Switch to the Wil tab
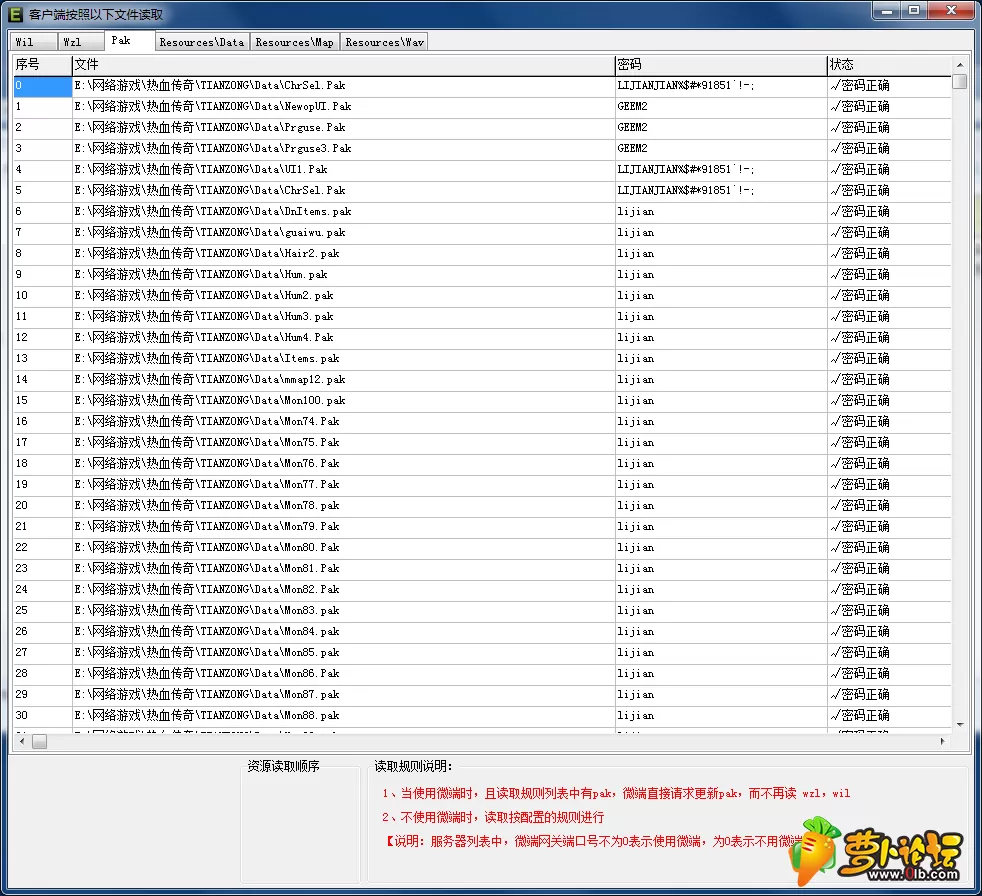 point(33,42)
